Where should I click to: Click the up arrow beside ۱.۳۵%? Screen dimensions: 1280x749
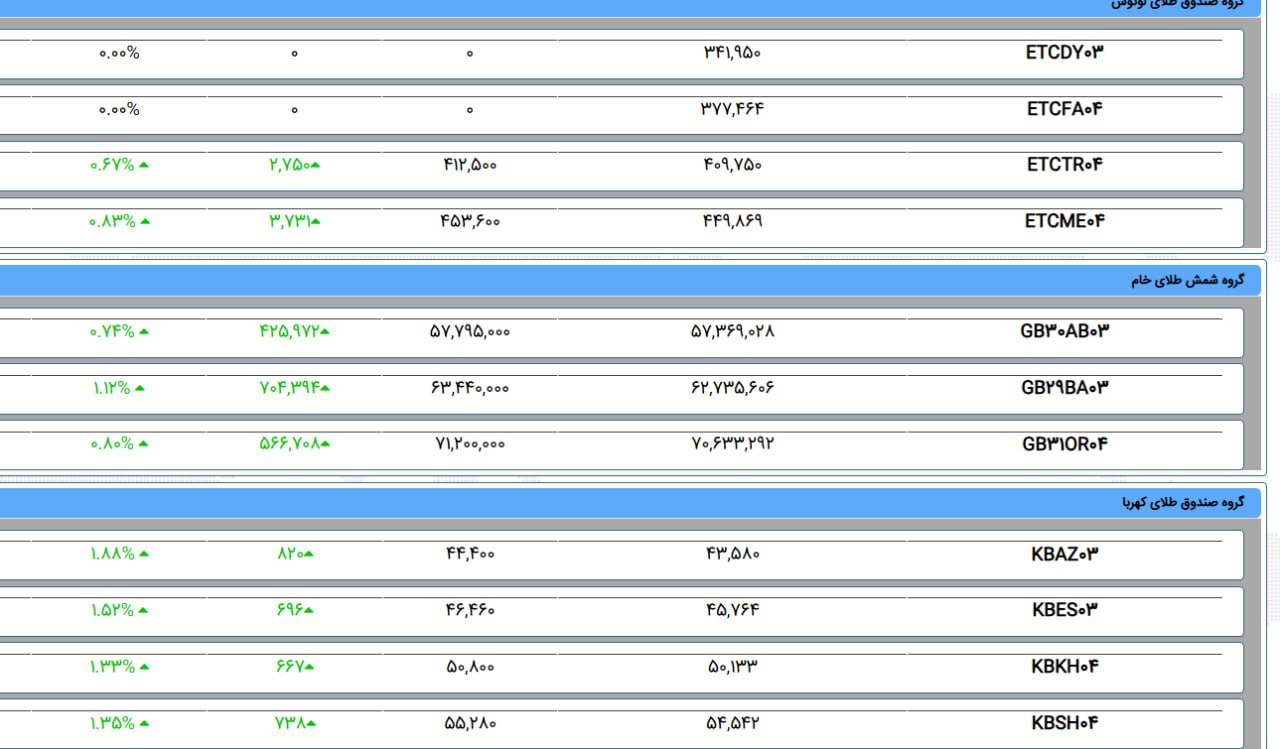[x=144, y=723]
